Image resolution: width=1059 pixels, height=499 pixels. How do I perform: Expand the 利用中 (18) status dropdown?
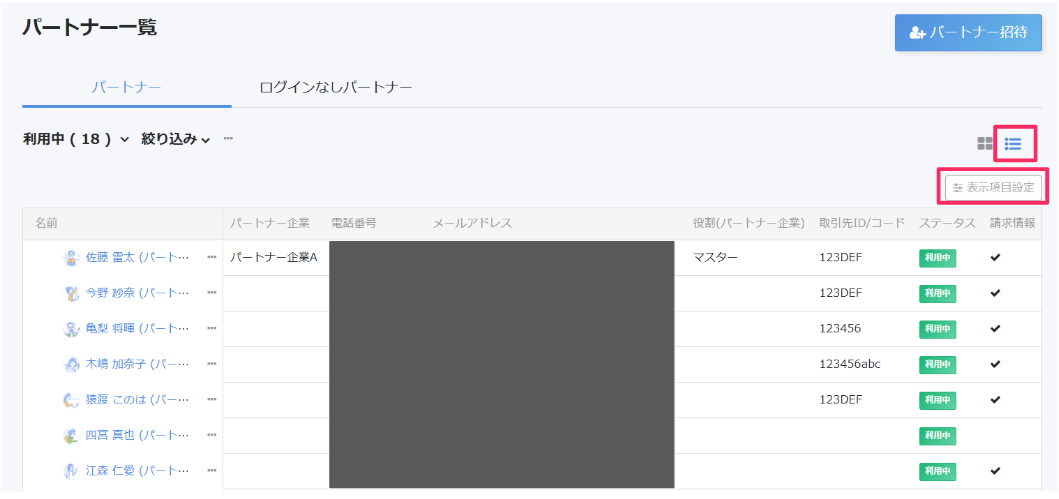tap(76, 139)
